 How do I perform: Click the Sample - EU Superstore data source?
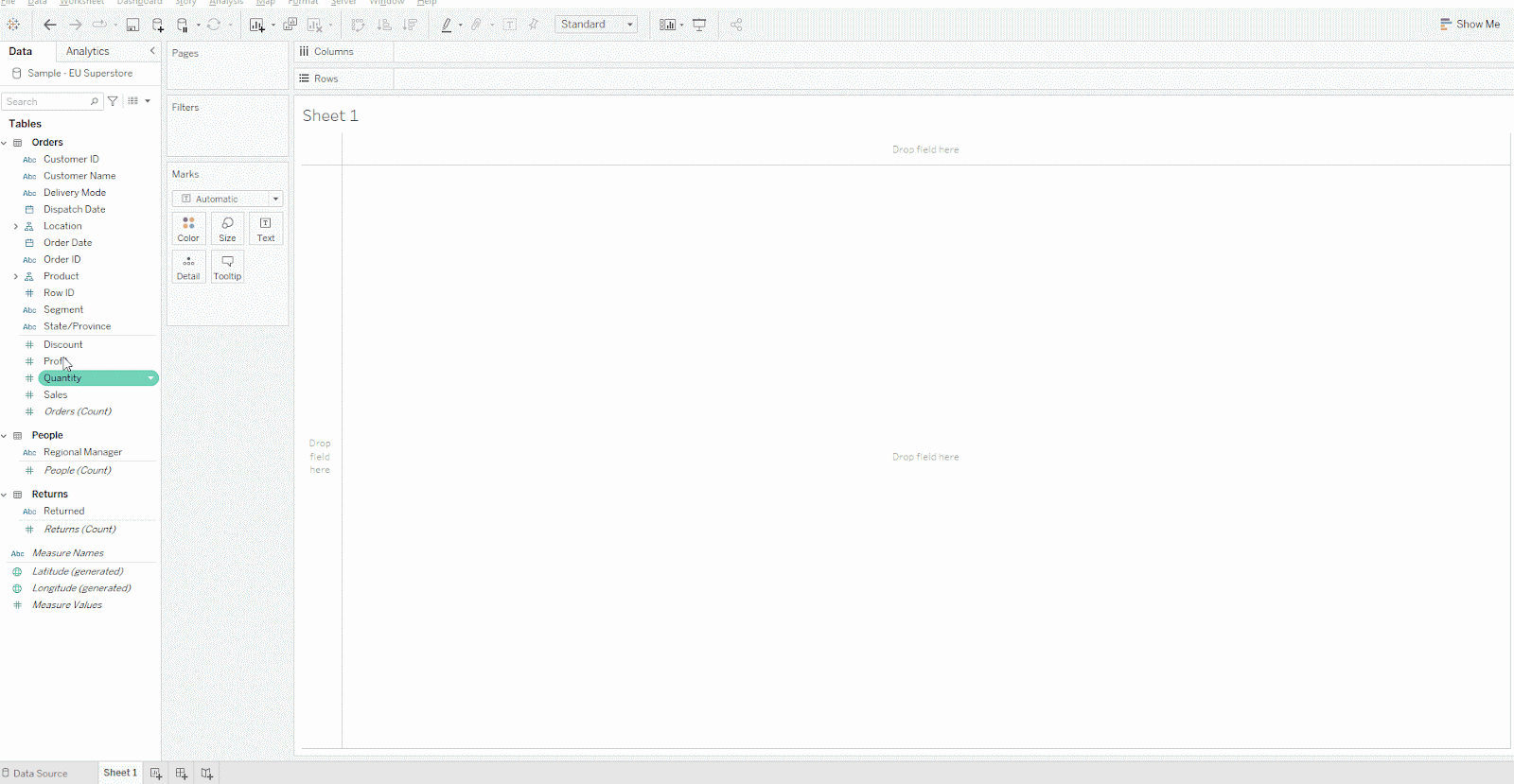click(x=80, y=73)
